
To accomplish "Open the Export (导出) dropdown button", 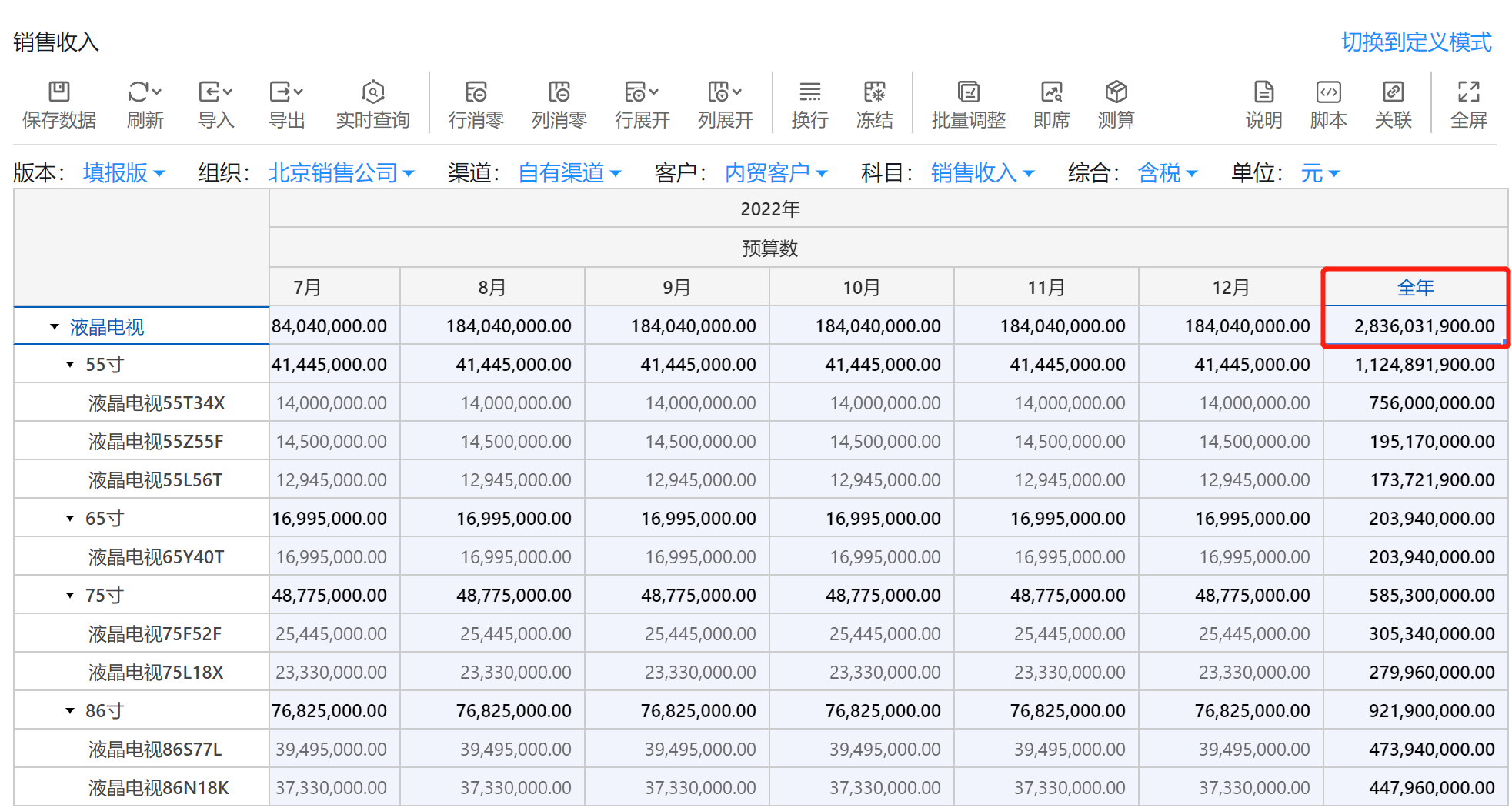I will coord(286,92).
